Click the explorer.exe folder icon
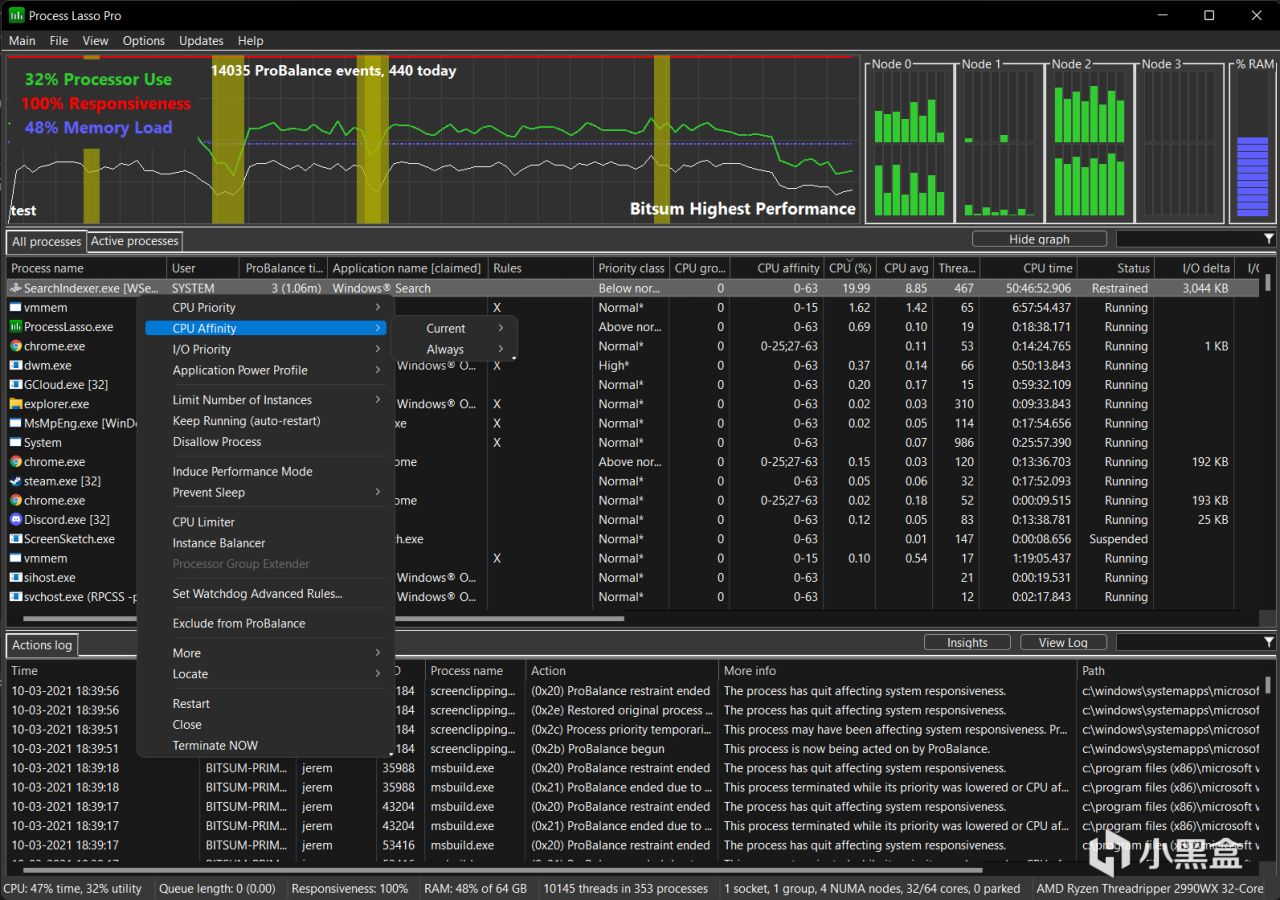 [15, 404]
